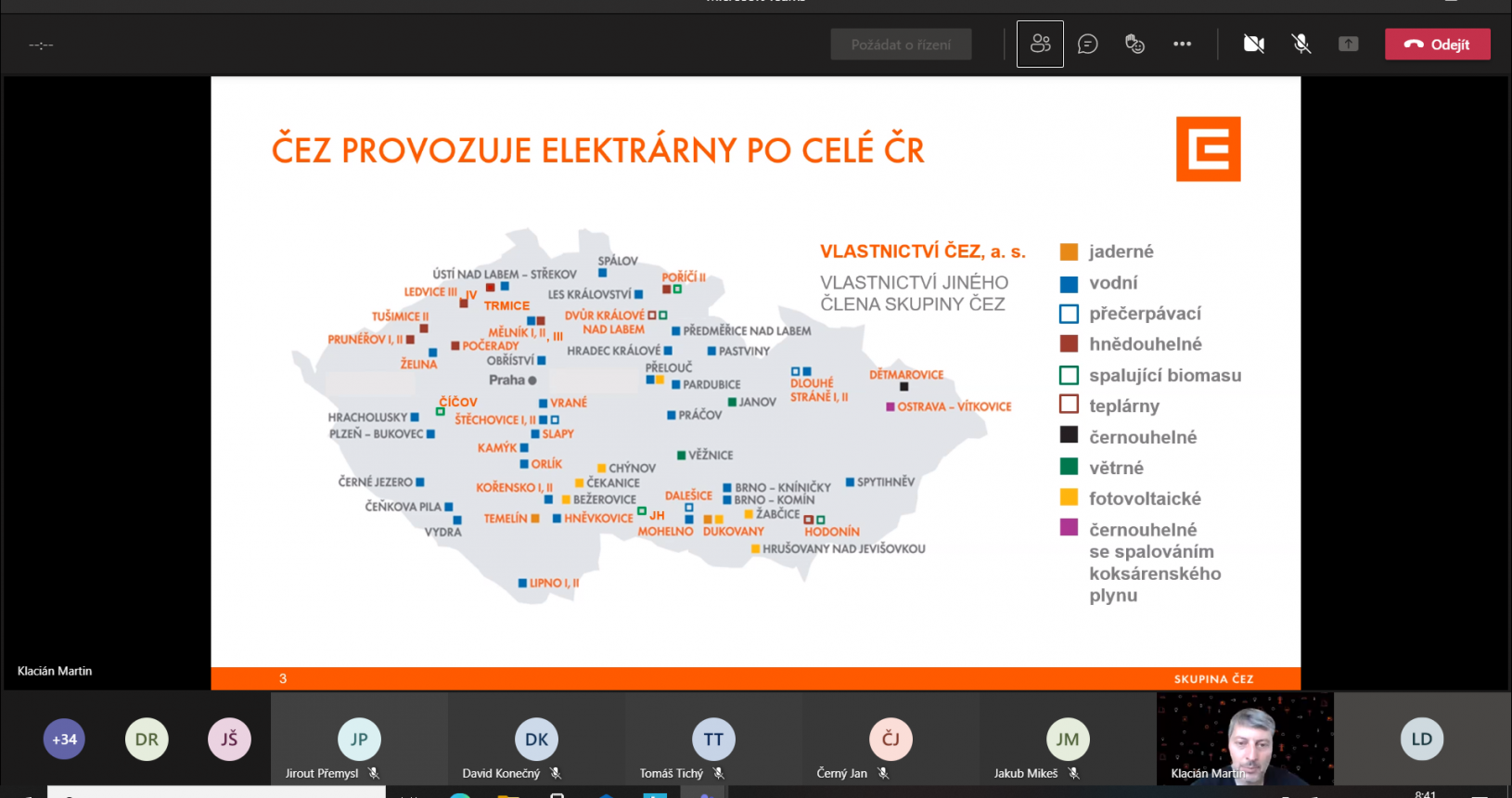
Task: Open more actions ellipsis menu
Action: 1182,44
